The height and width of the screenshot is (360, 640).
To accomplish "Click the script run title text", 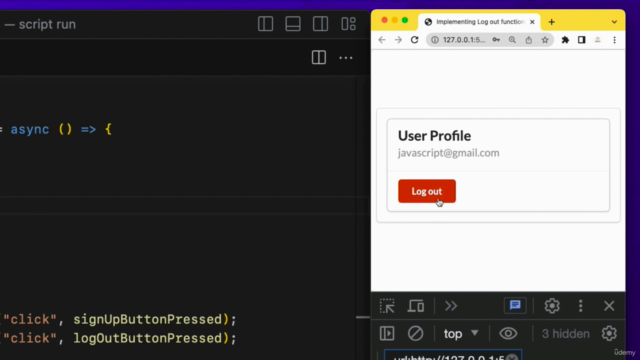I will point(47,24).
